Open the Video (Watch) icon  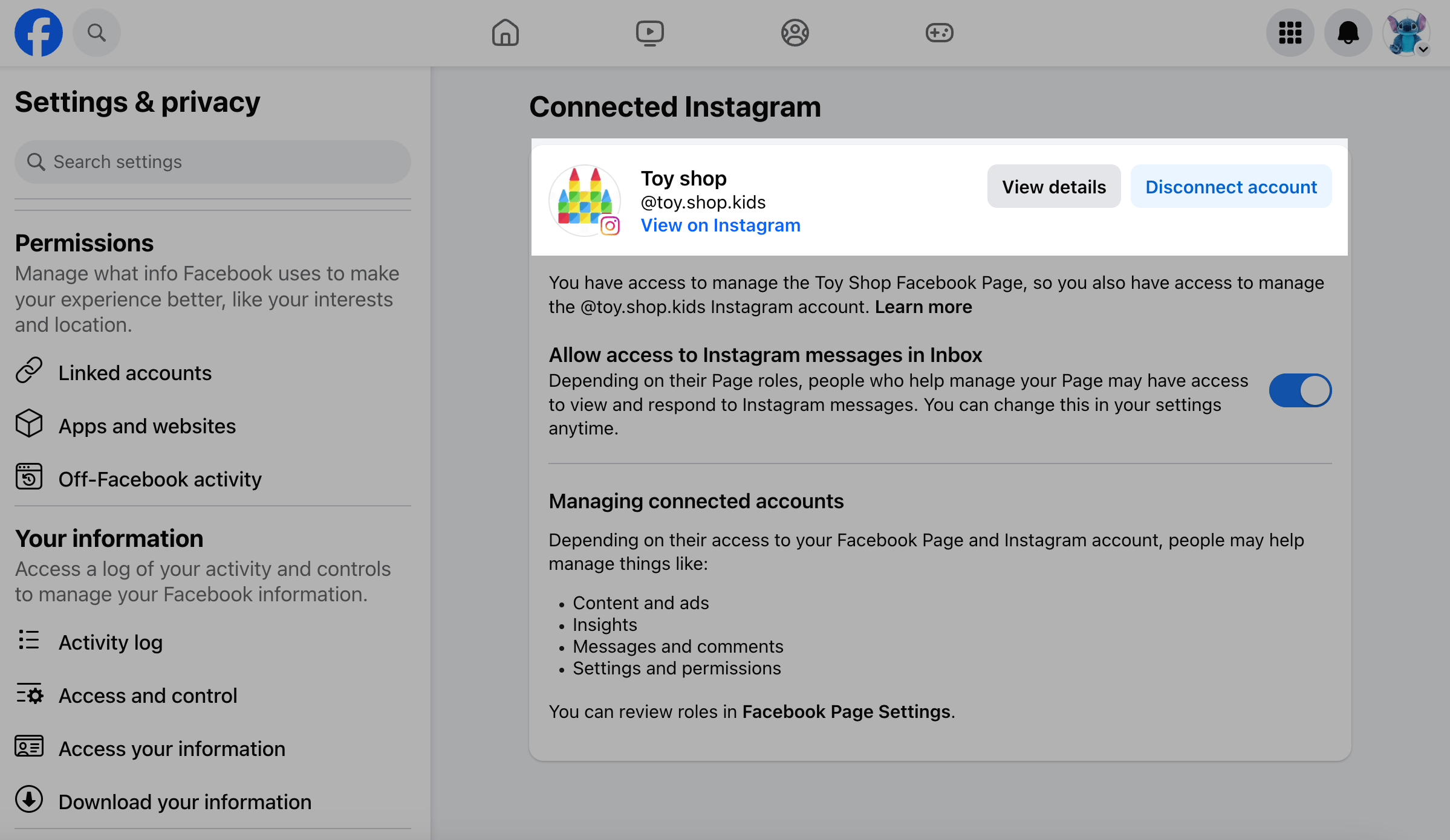(649, 33)
